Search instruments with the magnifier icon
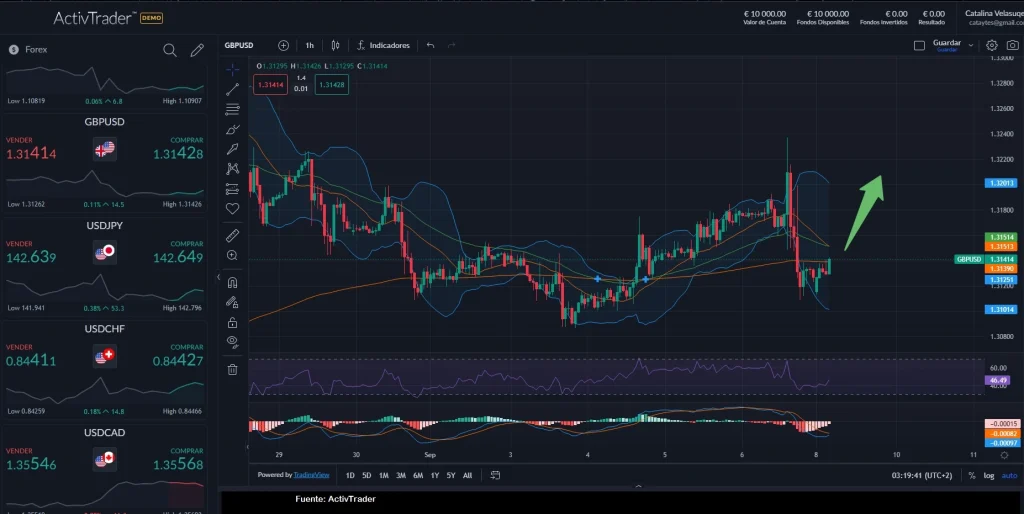1024x514 pixels. 170,50
